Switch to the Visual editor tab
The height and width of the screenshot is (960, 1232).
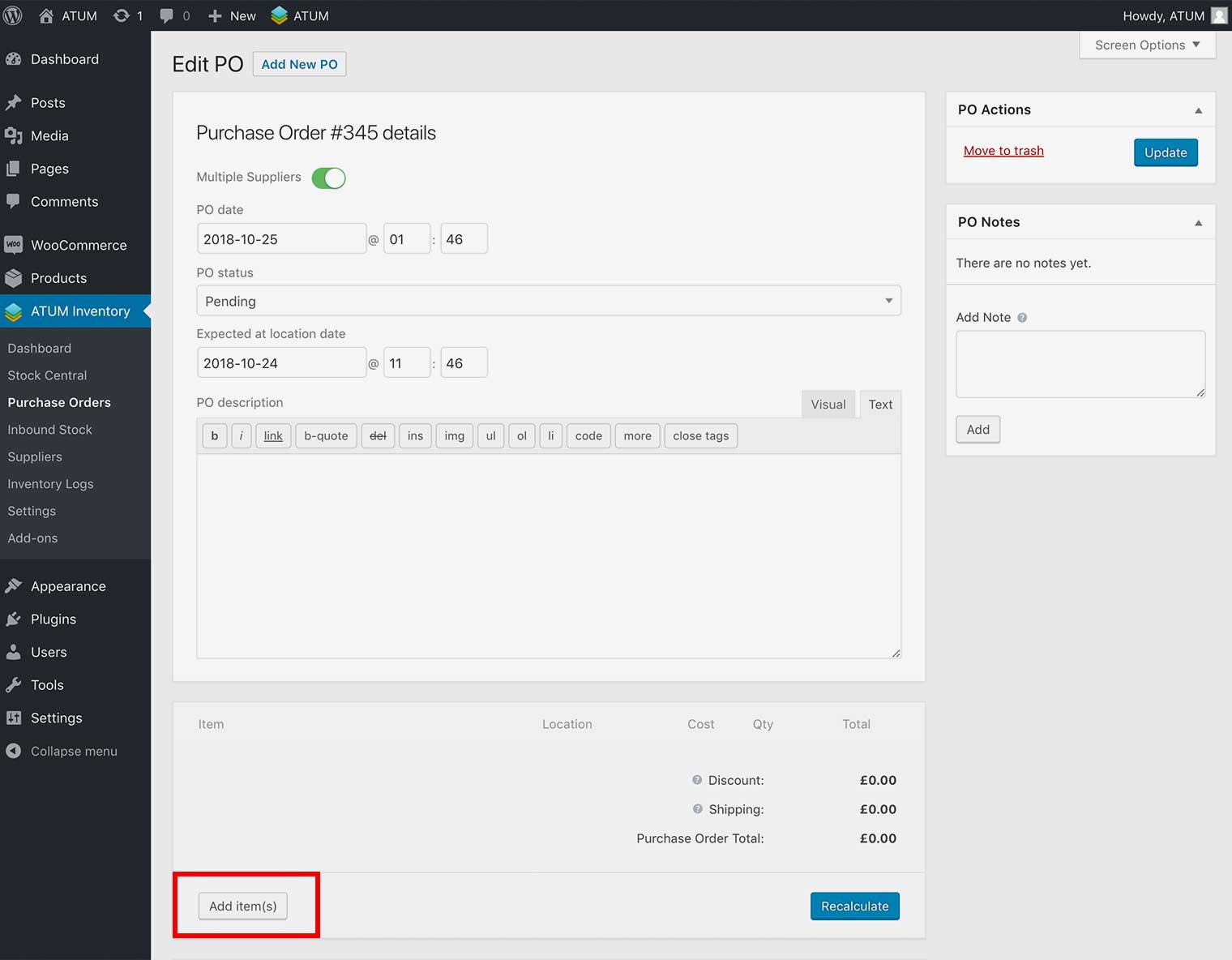click(x=828, y=405)
